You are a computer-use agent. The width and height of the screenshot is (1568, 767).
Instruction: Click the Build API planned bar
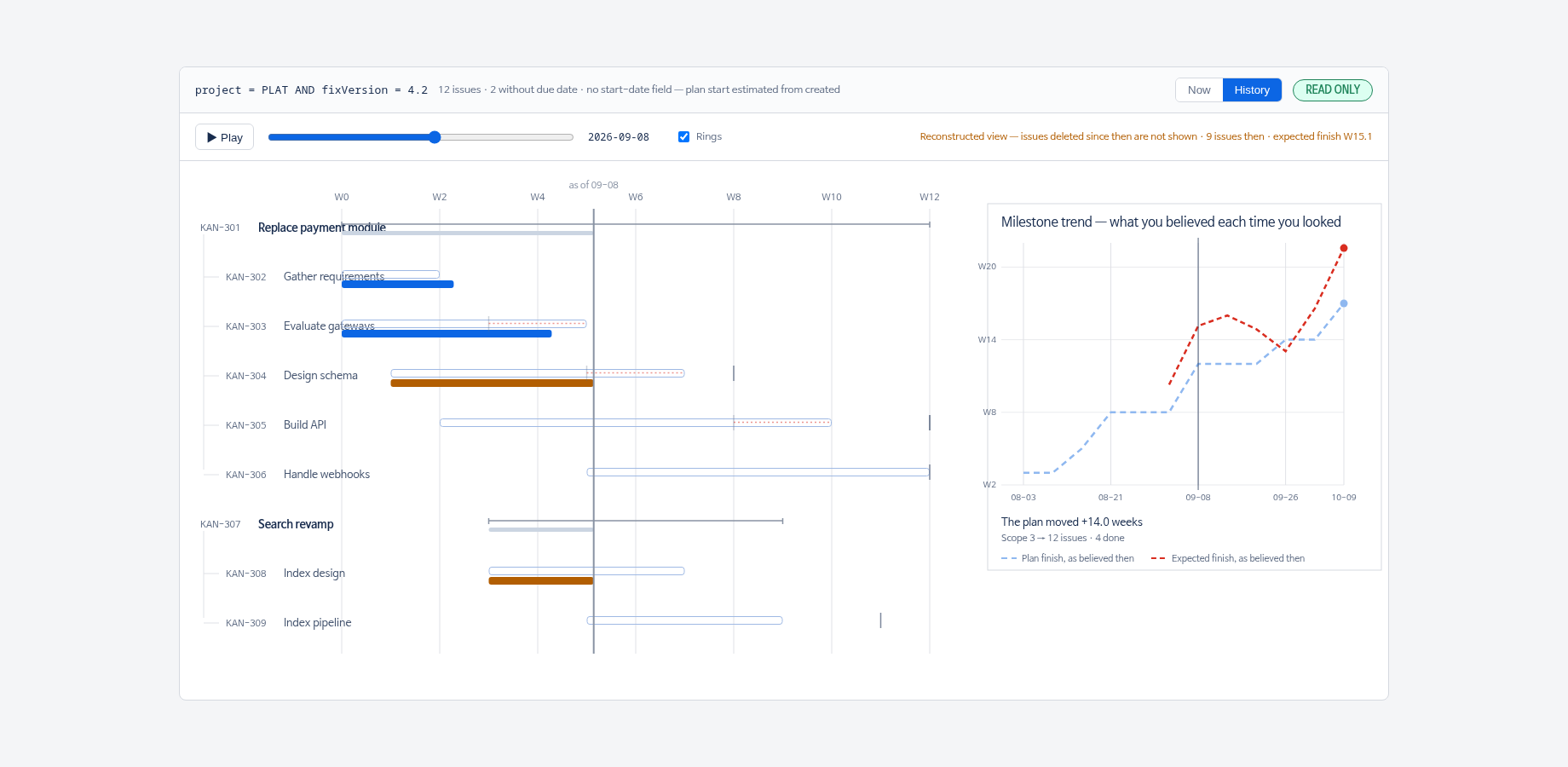636,423
